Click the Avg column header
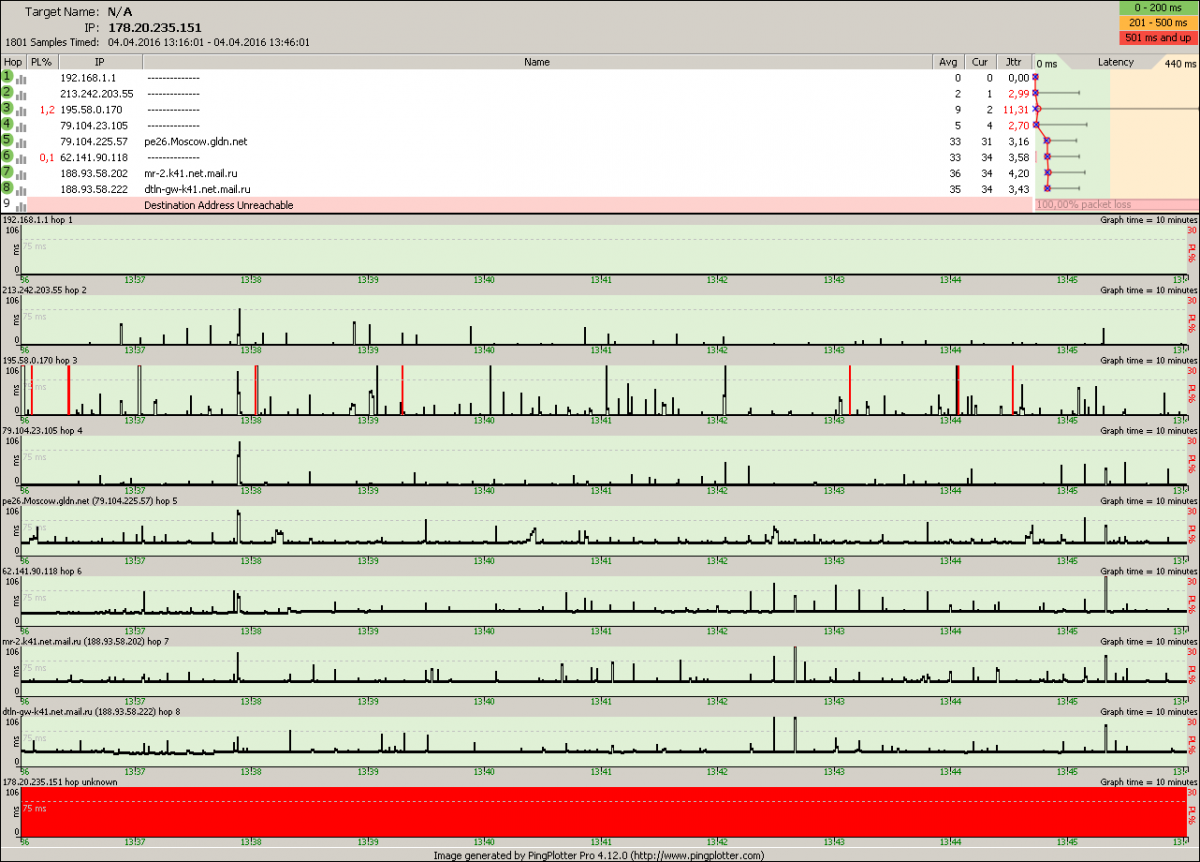Screen dimensions: 1200x862 pos(948,62)
